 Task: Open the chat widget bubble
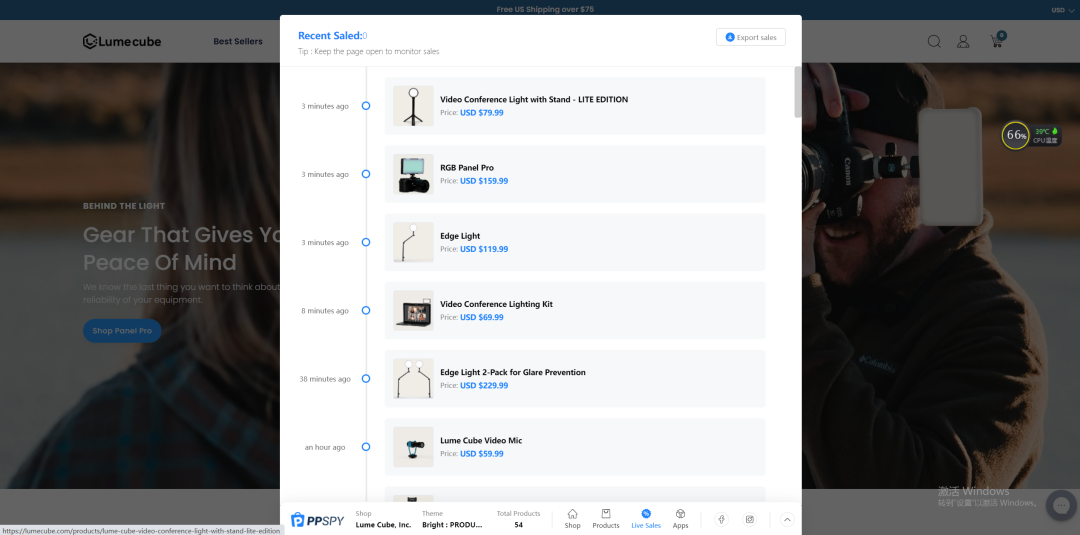(1062, 505)
